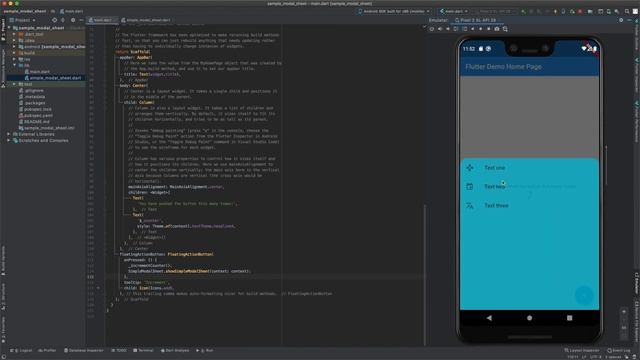Expand Scratches and Consoles node
640x360 pixels.
[9, 140]
